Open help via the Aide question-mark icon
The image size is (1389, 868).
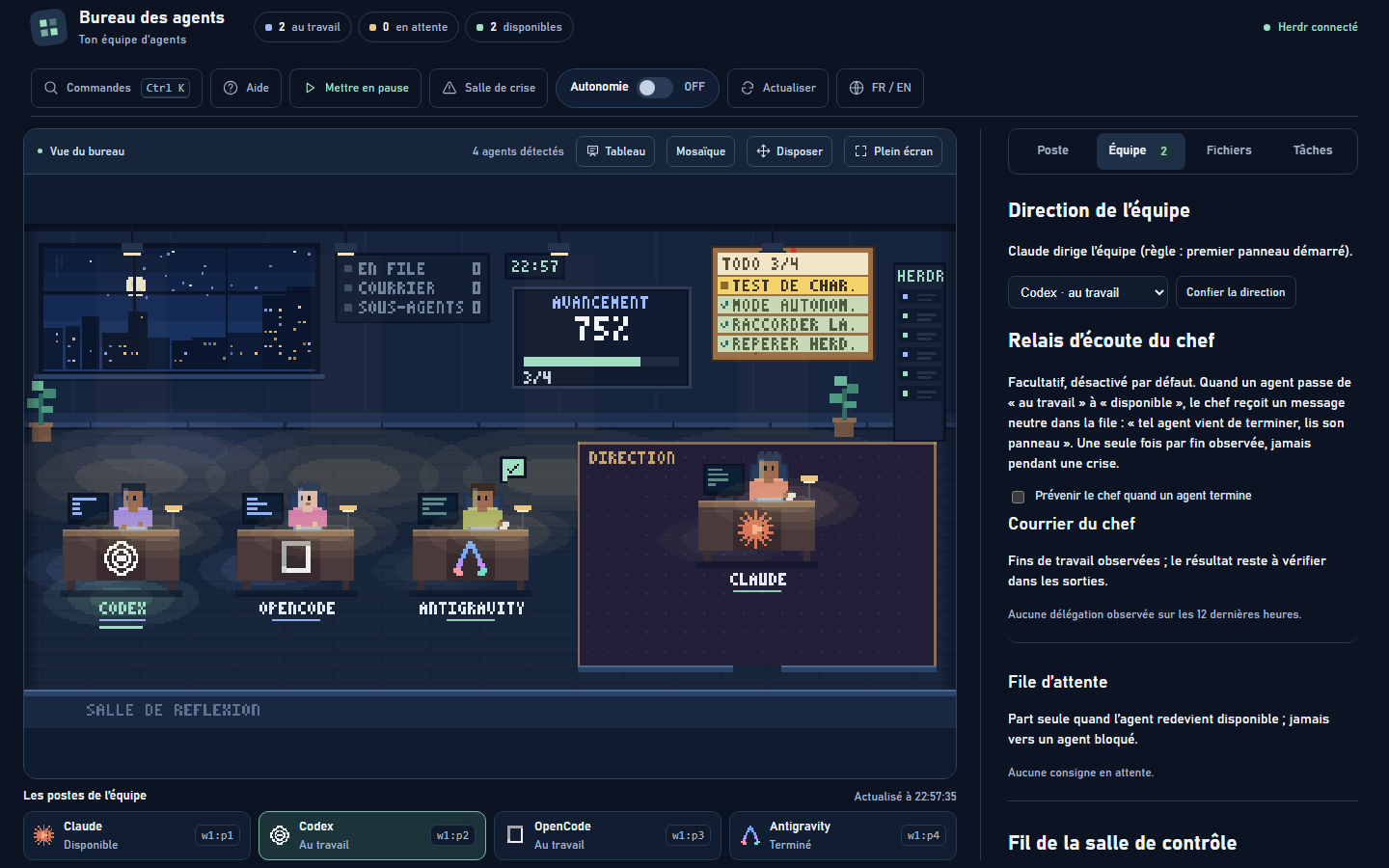point(231,88)
